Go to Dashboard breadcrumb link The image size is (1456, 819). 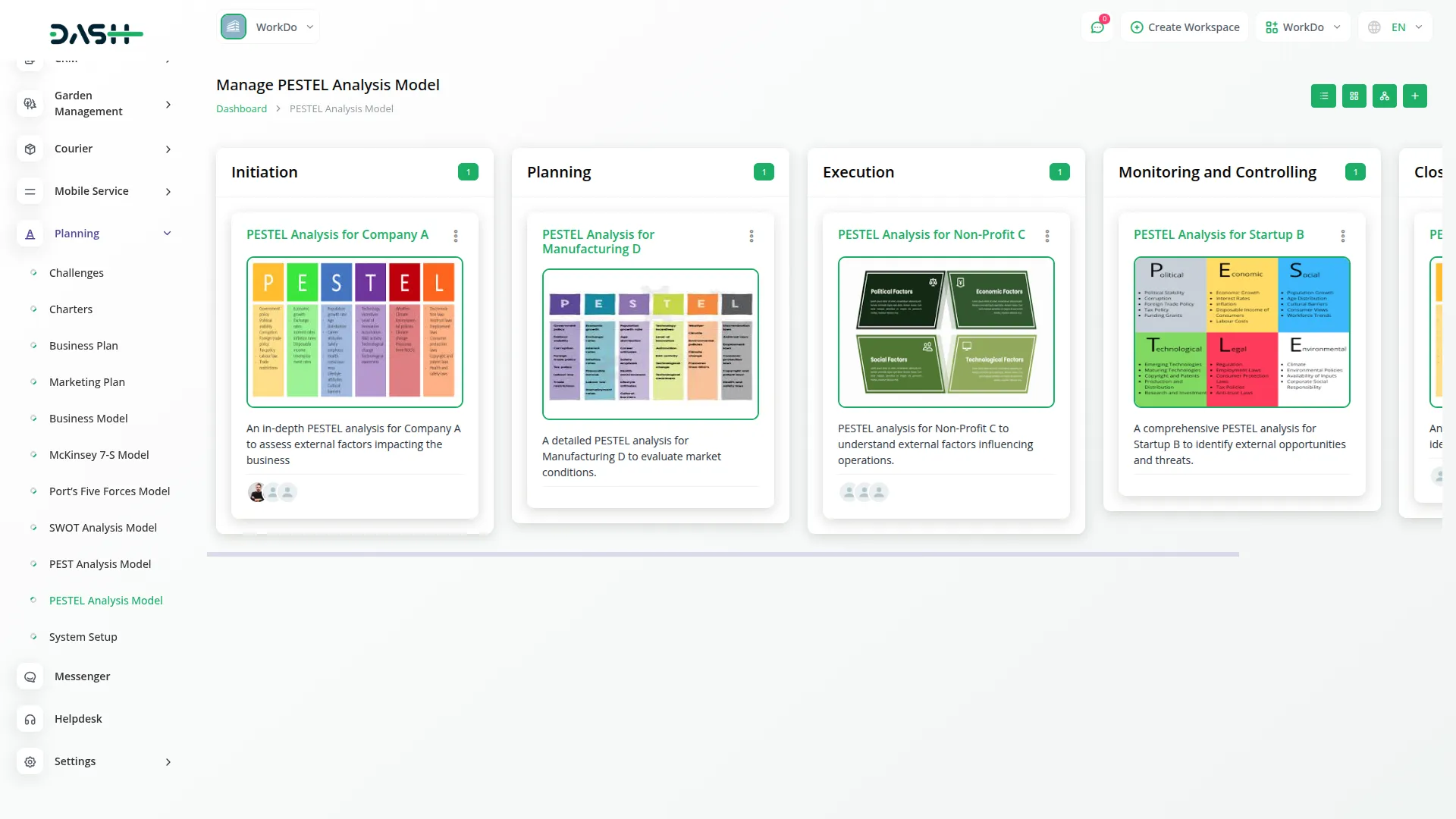pyautogui.click(x=241, y=109)
